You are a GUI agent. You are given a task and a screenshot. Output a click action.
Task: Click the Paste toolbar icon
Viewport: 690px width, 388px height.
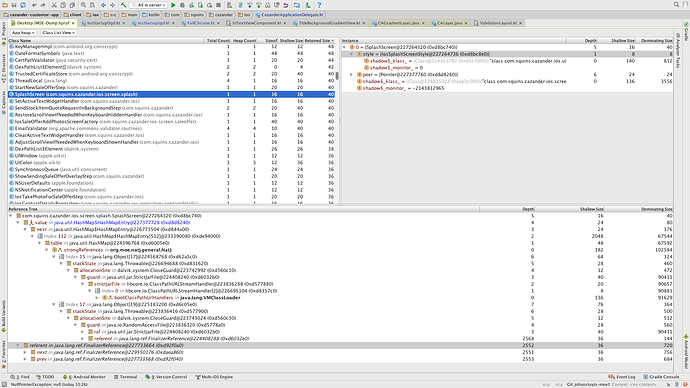point(72,5)
